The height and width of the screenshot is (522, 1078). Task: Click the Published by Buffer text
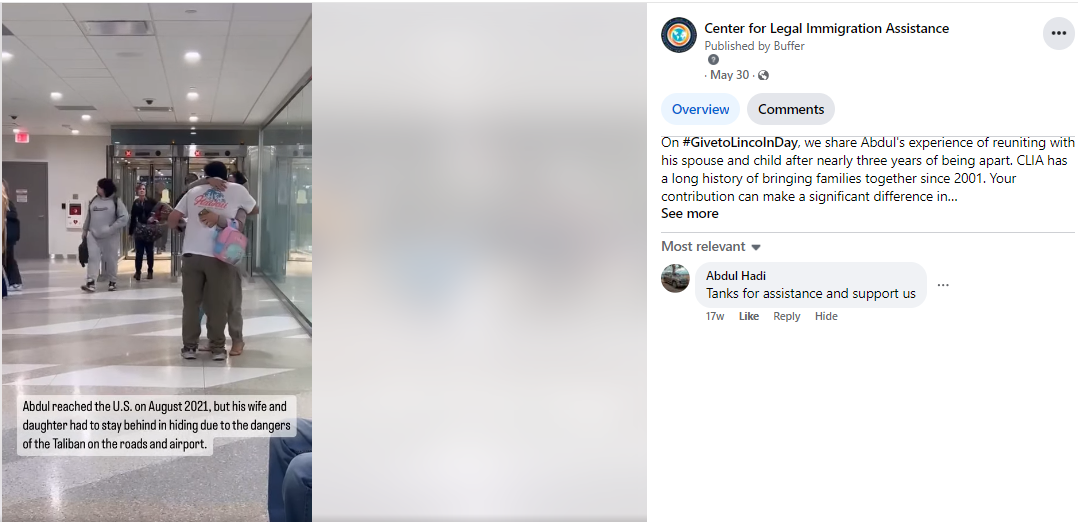[x=754, y=46]
